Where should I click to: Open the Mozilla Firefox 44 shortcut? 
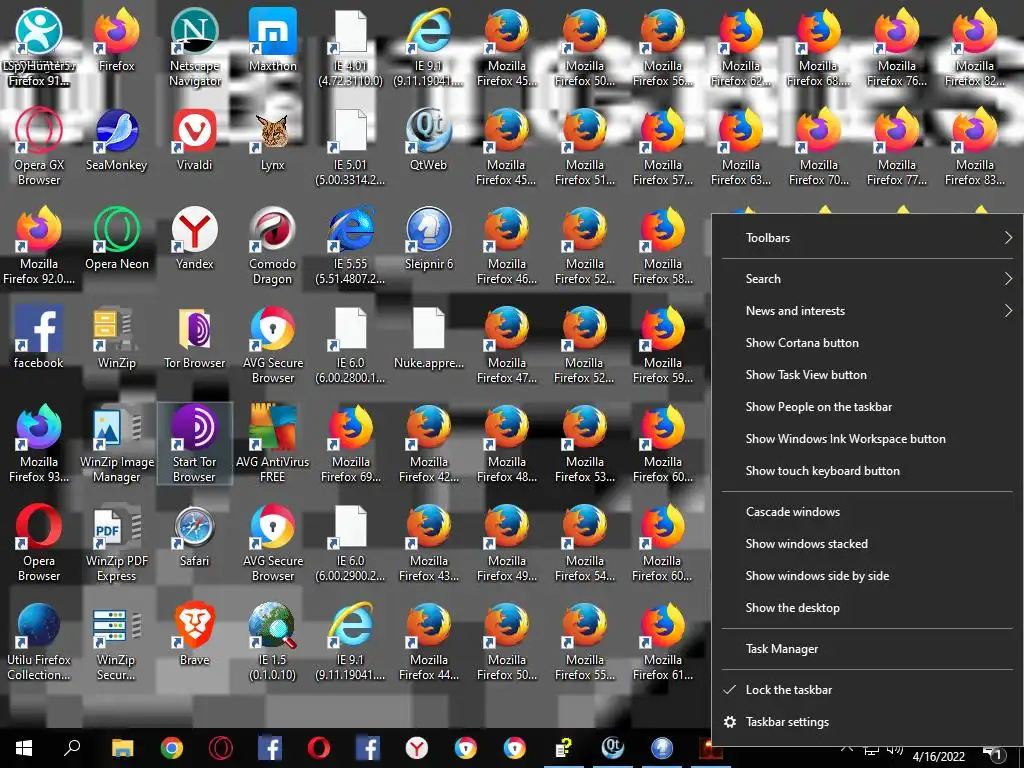click(x=428, y=642)
